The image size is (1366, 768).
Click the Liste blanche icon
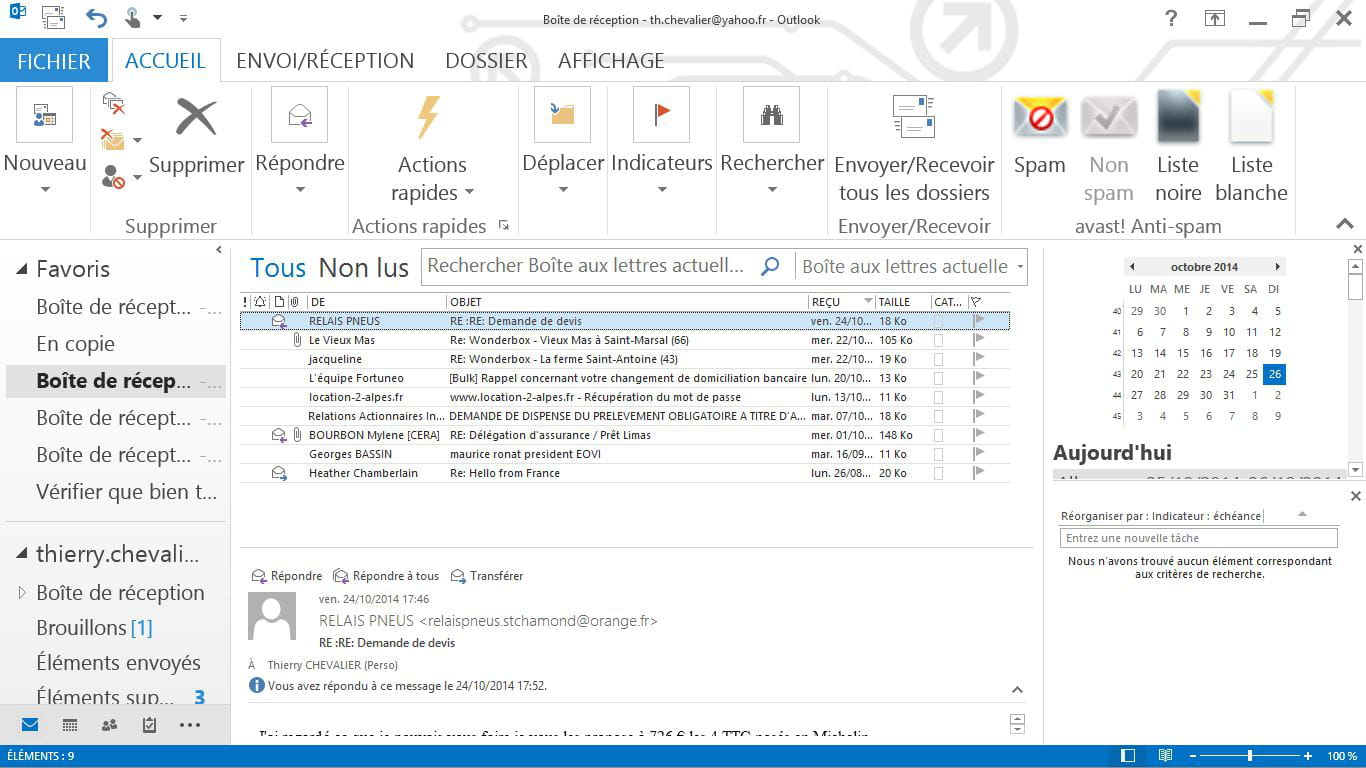click(1251, 120)
